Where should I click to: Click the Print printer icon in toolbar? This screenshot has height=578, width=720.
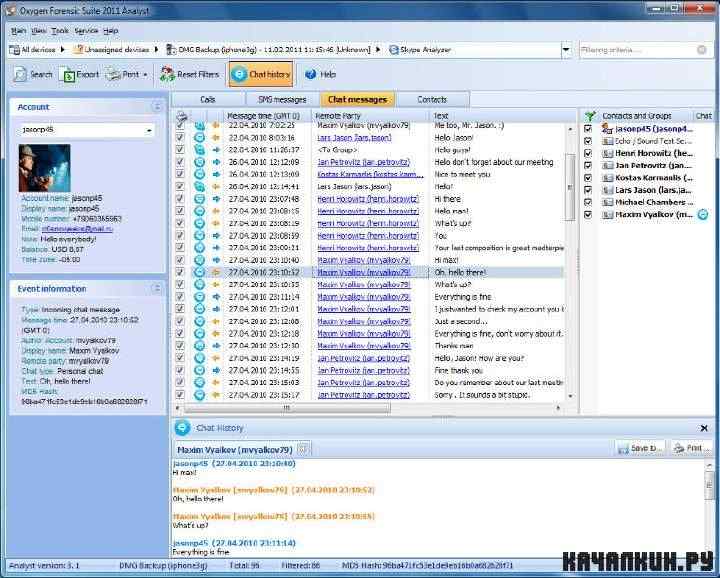click(x=113, y=74)
